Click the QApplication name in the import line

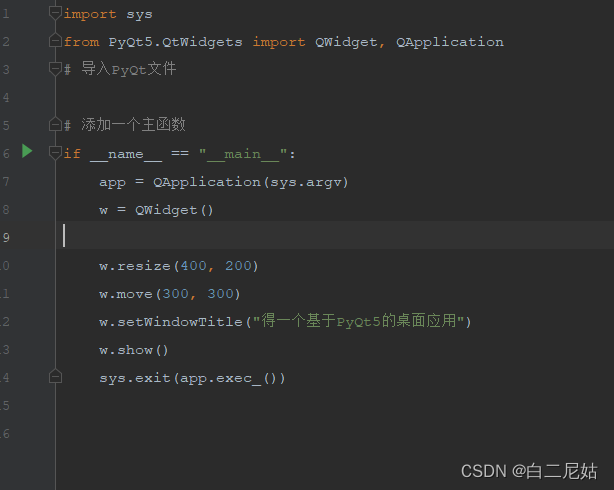point(450,42)
